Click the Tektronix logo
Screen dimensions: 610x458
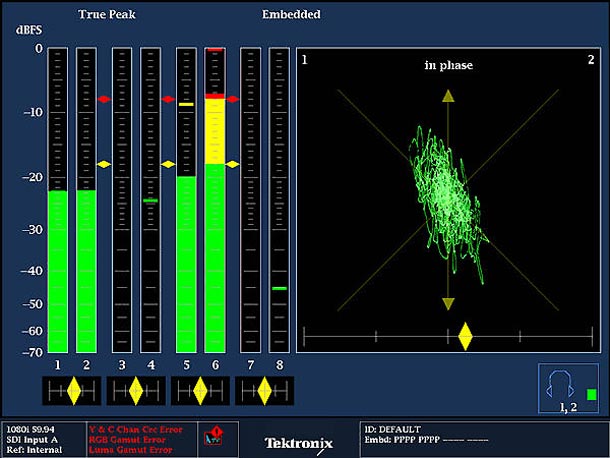pyautogui.click(x=298, y=443)
